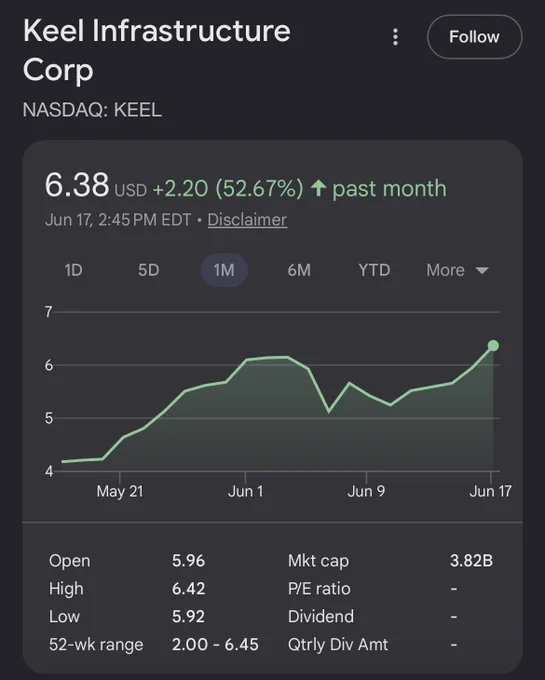Click the green endpoint dot on chart
This screenshot has width=545, height=680.
493,346
